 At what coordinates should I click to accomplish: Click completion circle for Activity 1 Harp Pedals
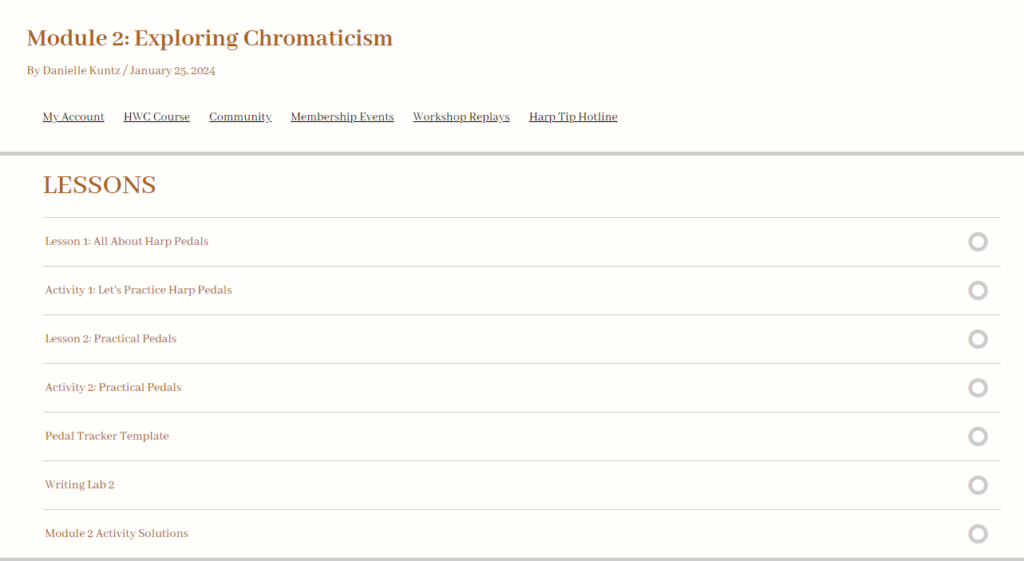978,290
